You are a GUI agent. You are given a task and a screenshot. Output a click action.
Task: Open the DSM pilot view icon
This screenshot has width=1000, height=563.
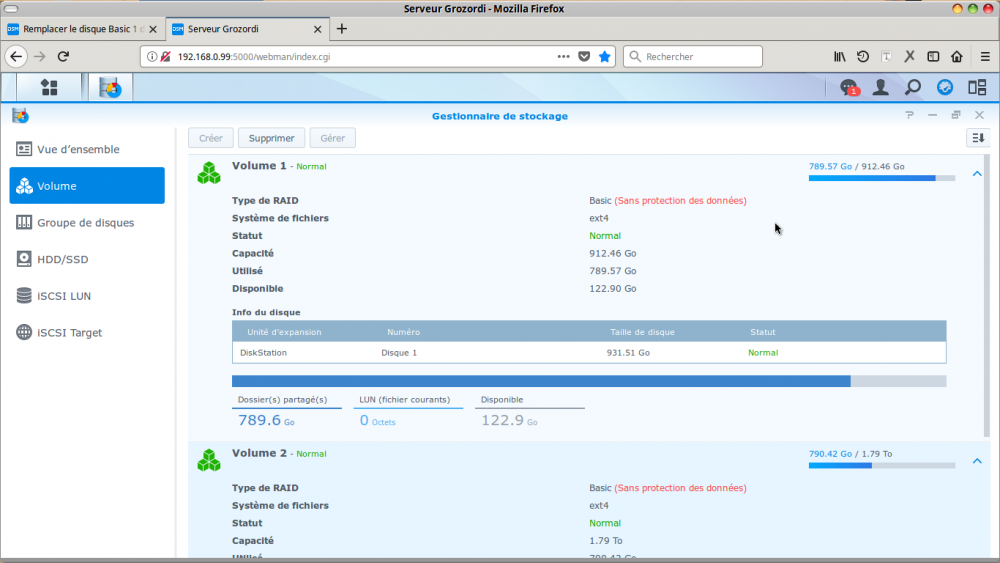click(x=977, y=87)
